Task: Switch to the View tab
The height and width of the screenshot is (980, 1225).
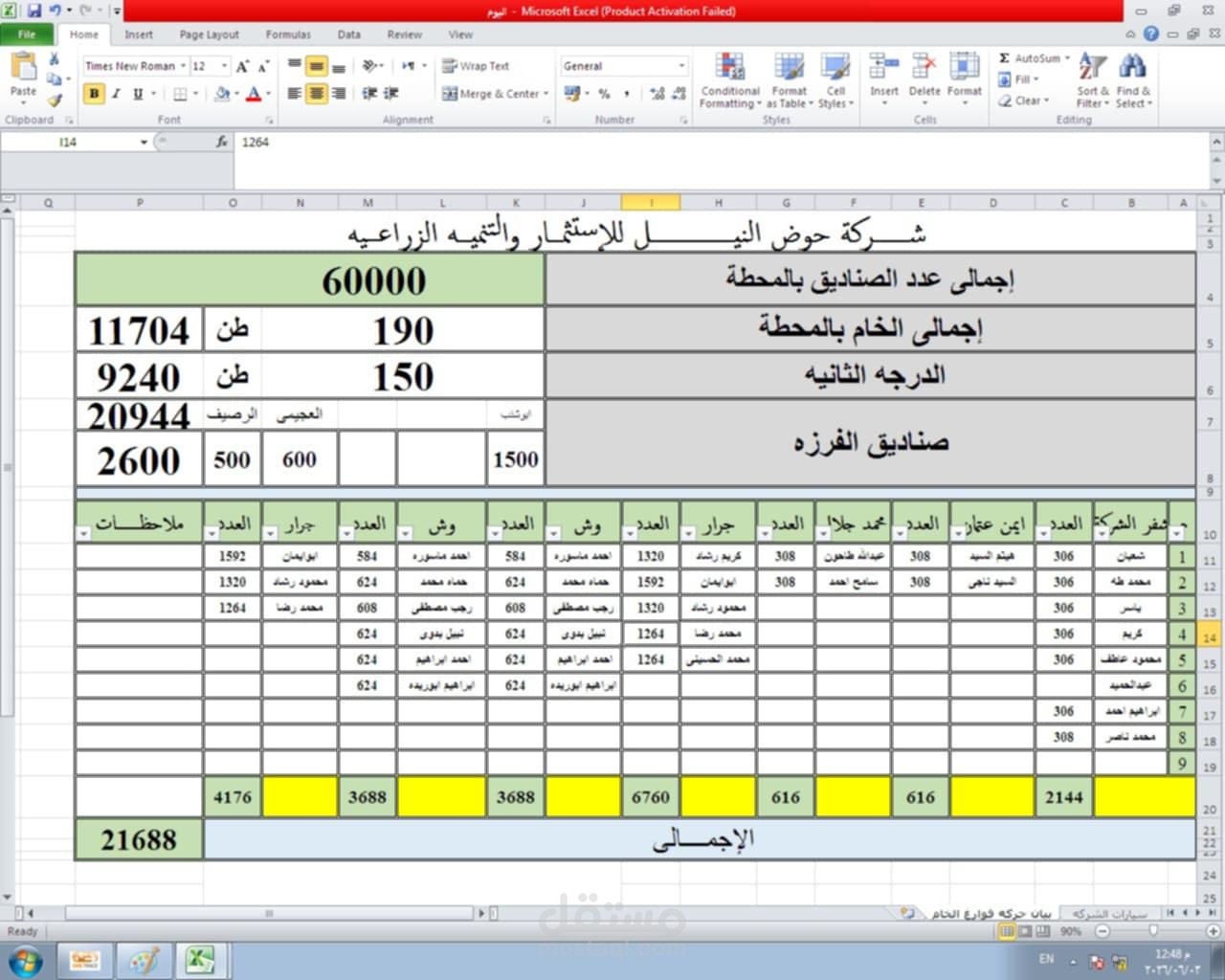Action: [x=460, y=34]
